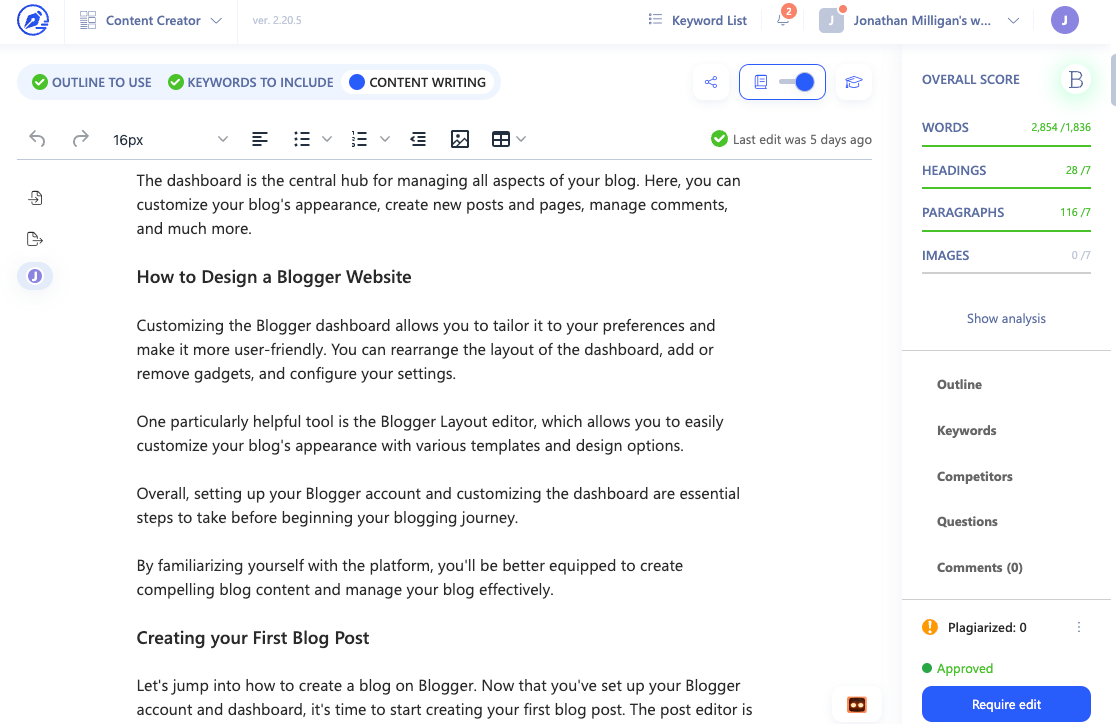Image resolution: width=1116 pixels, height=724 pixels.
Task: Open the notifications bell with badge
Action: pos(783,21)
